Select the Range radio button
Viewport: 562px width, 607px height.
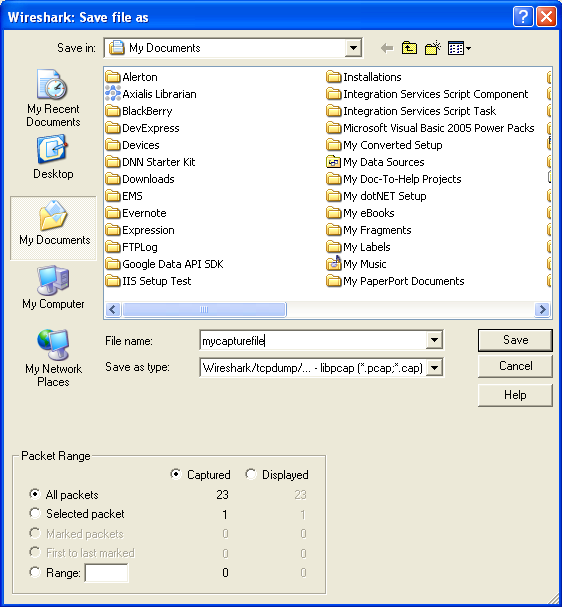35,572
